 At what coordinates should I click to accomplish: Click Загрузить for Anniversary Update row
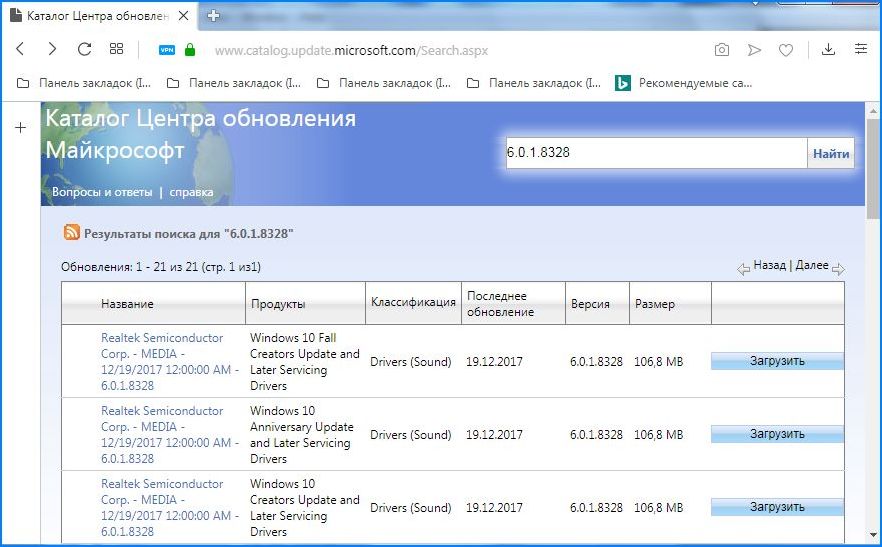[777, 434]
